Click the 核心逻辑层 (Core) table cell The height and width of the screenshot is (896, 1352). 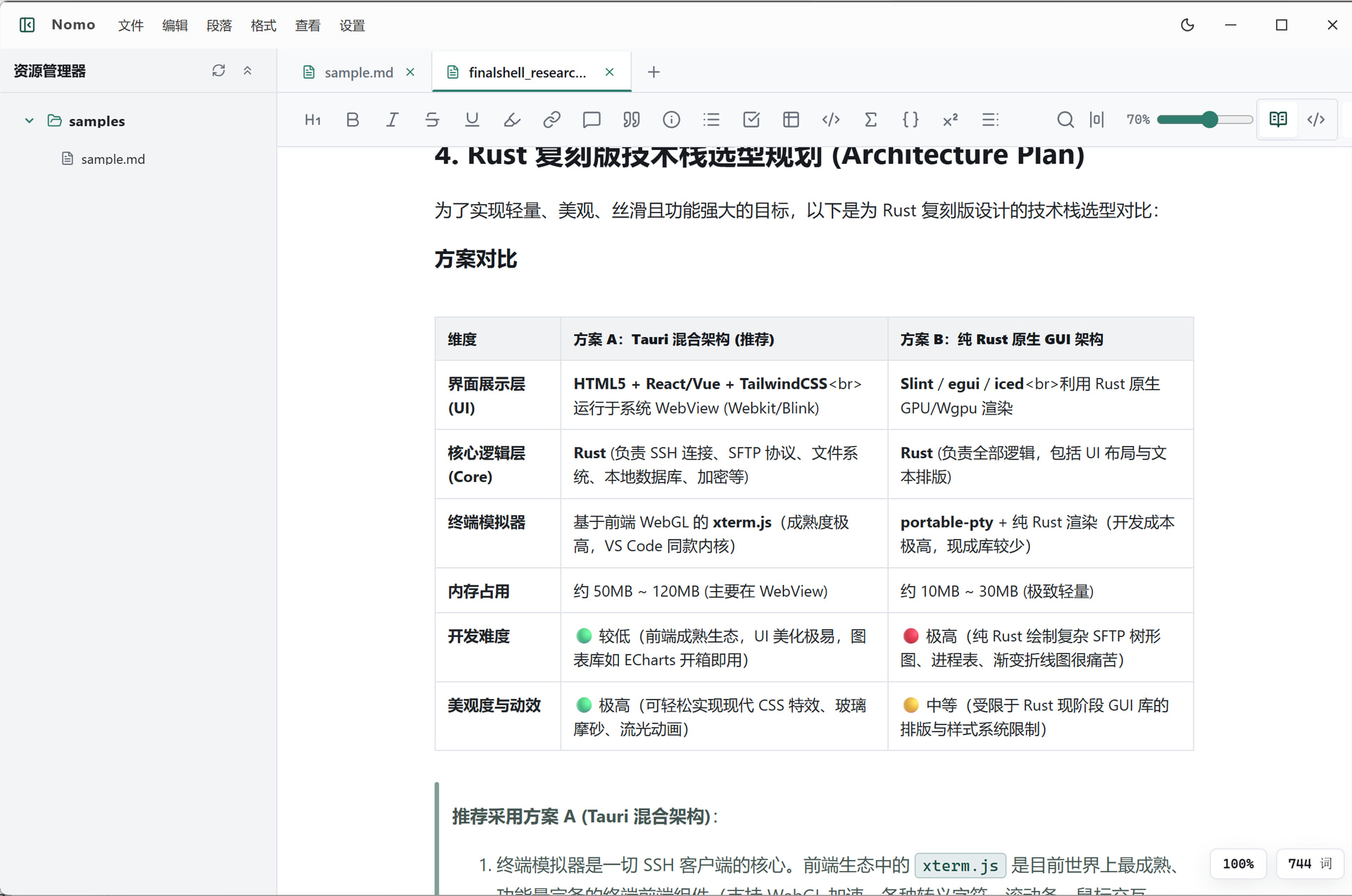coord(498,465)
